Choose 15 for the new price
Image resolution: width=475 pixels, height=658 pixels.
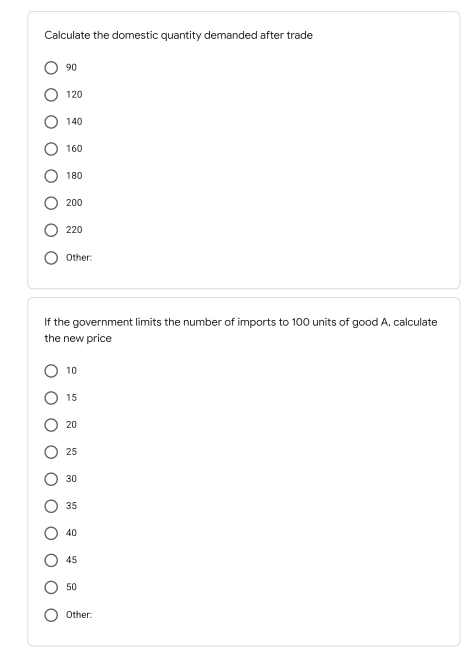point(51,398)
